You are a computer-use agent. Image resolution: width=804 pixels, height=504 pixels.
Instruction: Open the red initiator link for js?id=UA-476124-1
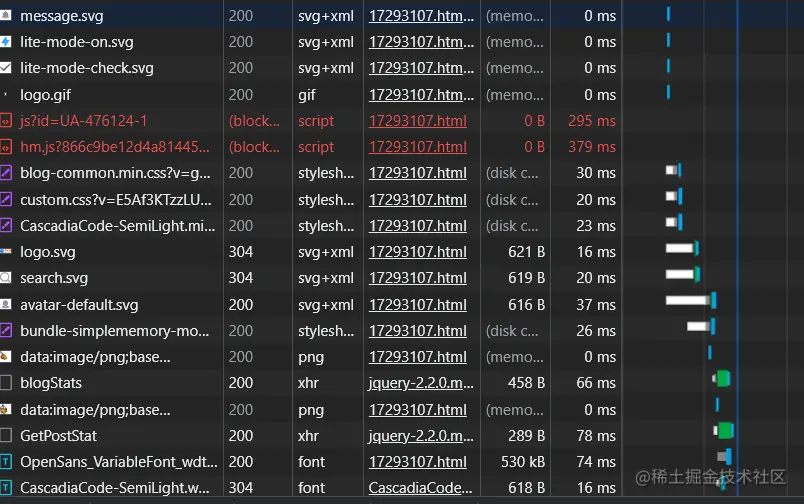(418, 121)
